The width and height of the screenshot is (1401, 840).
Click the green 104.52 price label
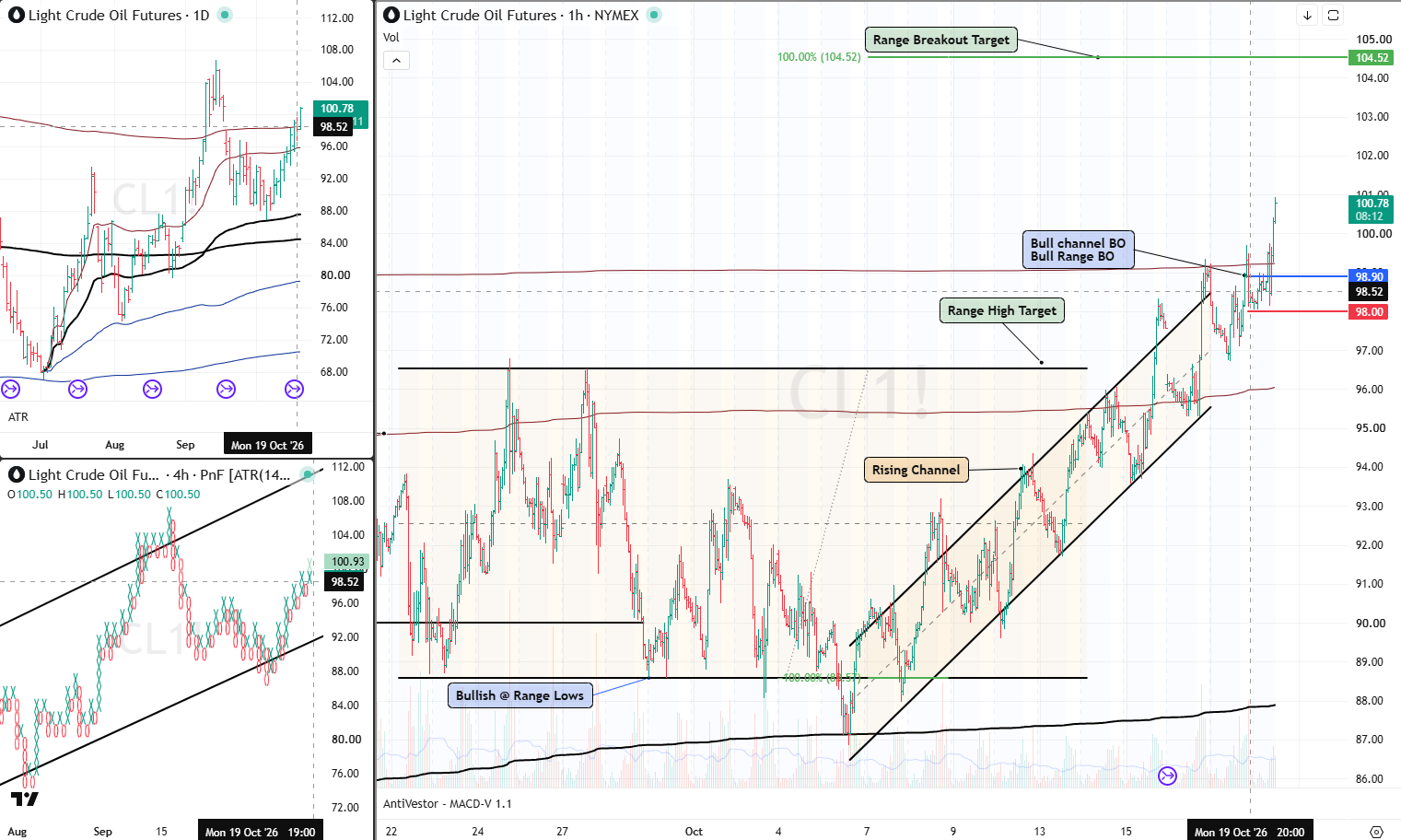click(x=1372, y=58)
